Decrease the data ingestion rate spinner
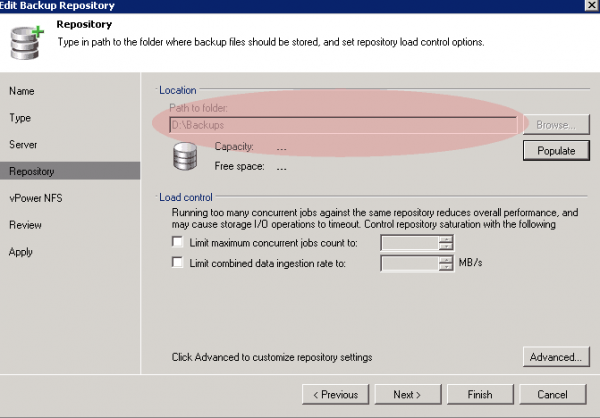 click(x=446, y=268)
